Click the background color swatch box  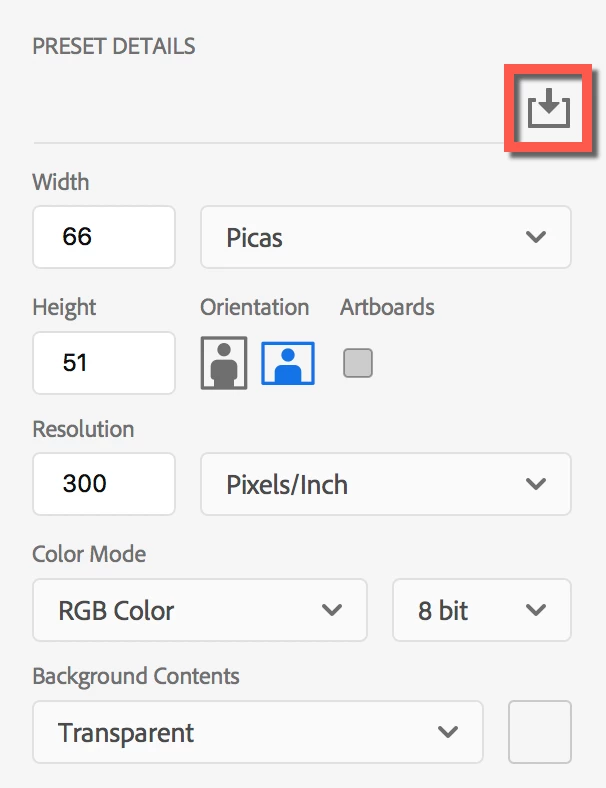coord(540,733)
